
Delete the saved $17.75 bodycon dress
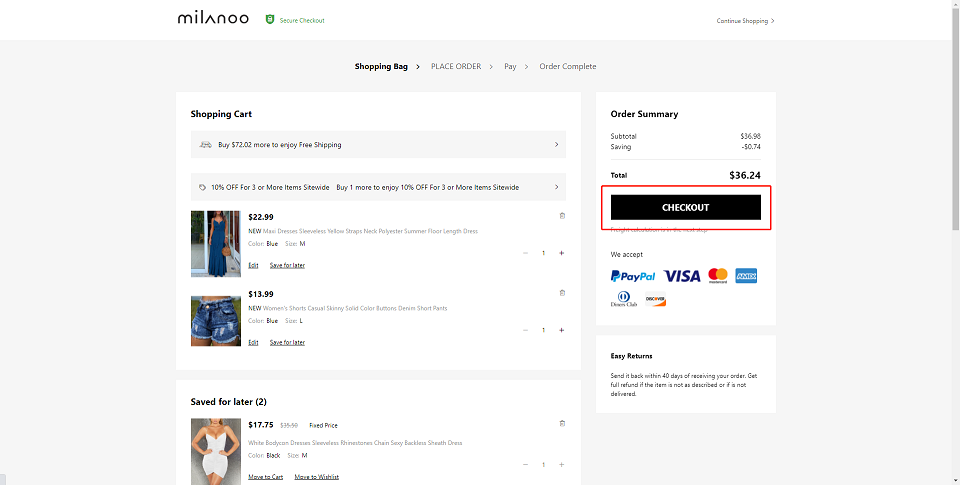(x=562, y=423)
